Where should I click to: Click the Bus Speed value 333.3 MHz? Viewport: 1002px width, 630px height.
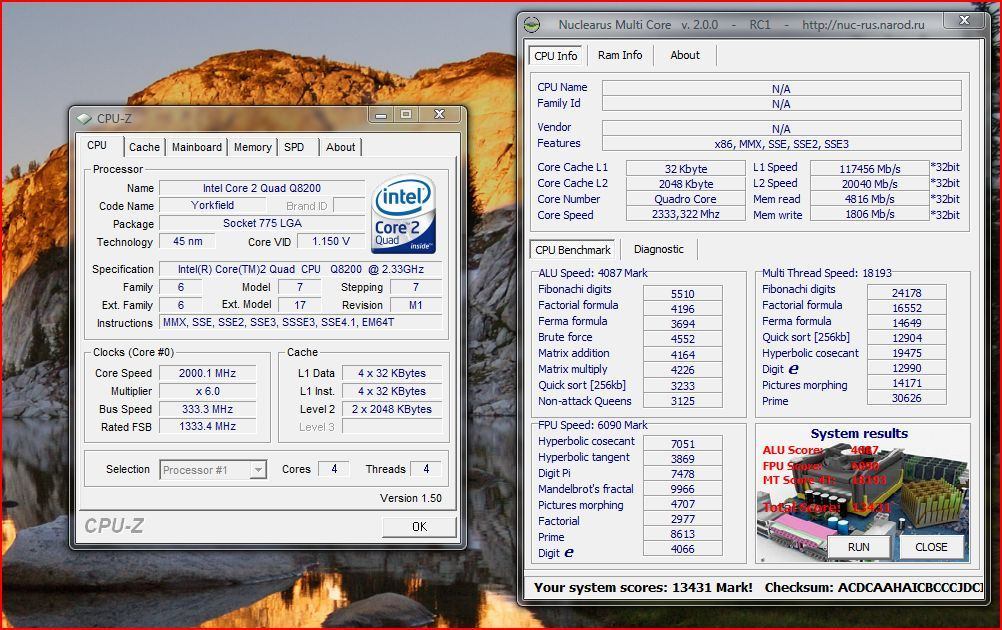[x=208, y=409]
